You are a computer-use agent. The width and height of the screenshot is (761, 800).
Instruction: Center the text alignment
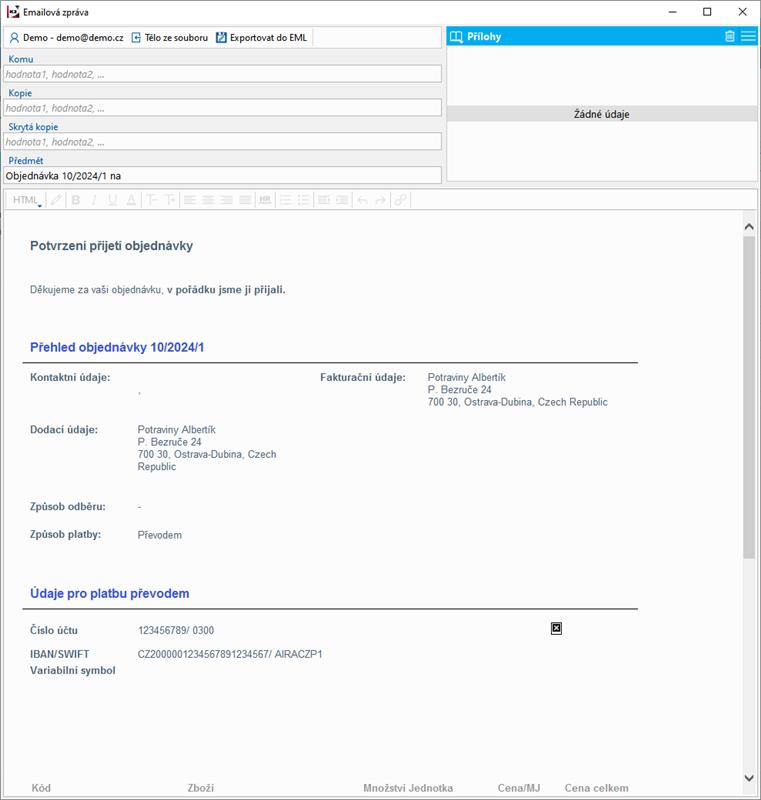208,200
